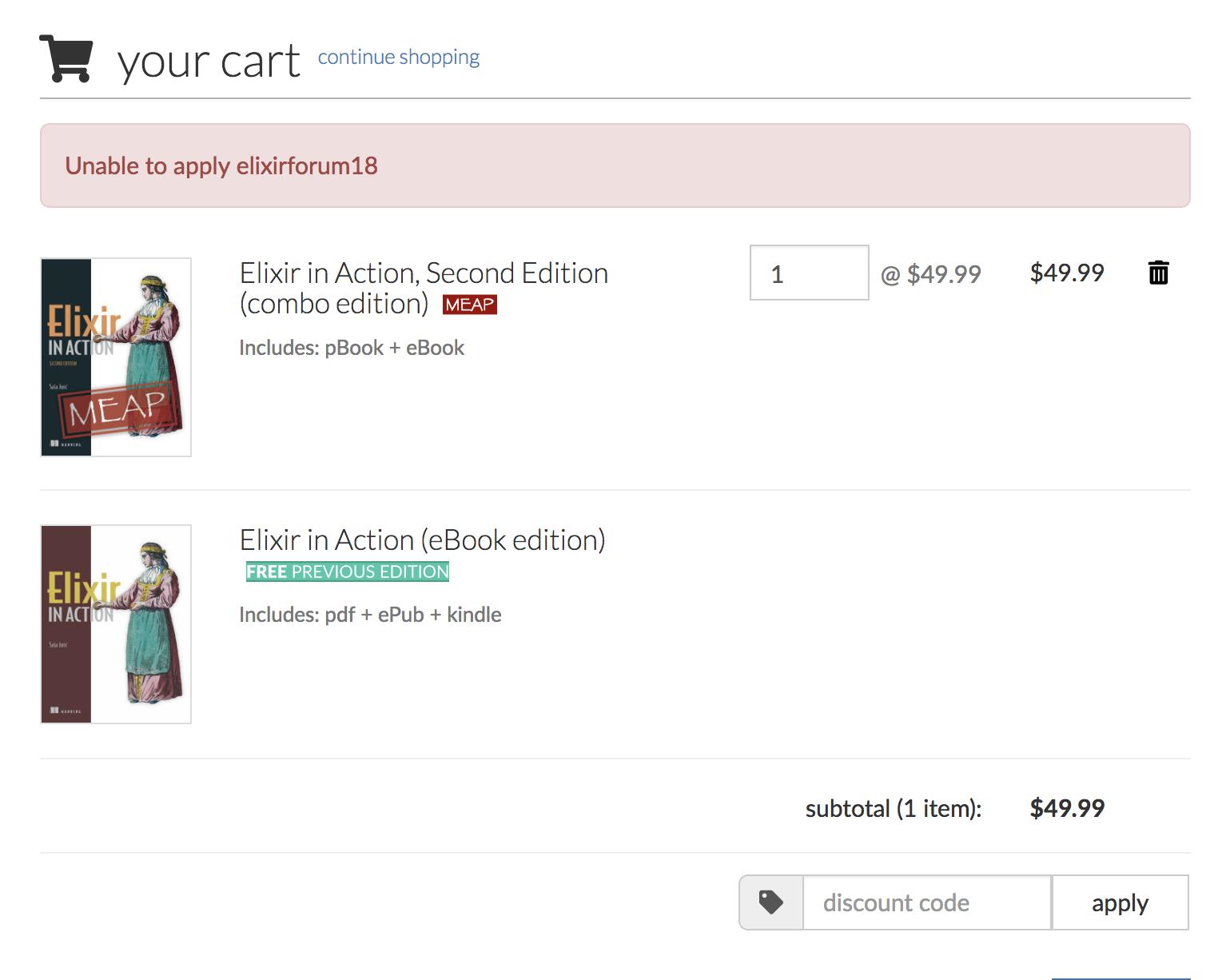
Task: Select the 'subtotal (1 item):' label
Action: coord(894,808)
